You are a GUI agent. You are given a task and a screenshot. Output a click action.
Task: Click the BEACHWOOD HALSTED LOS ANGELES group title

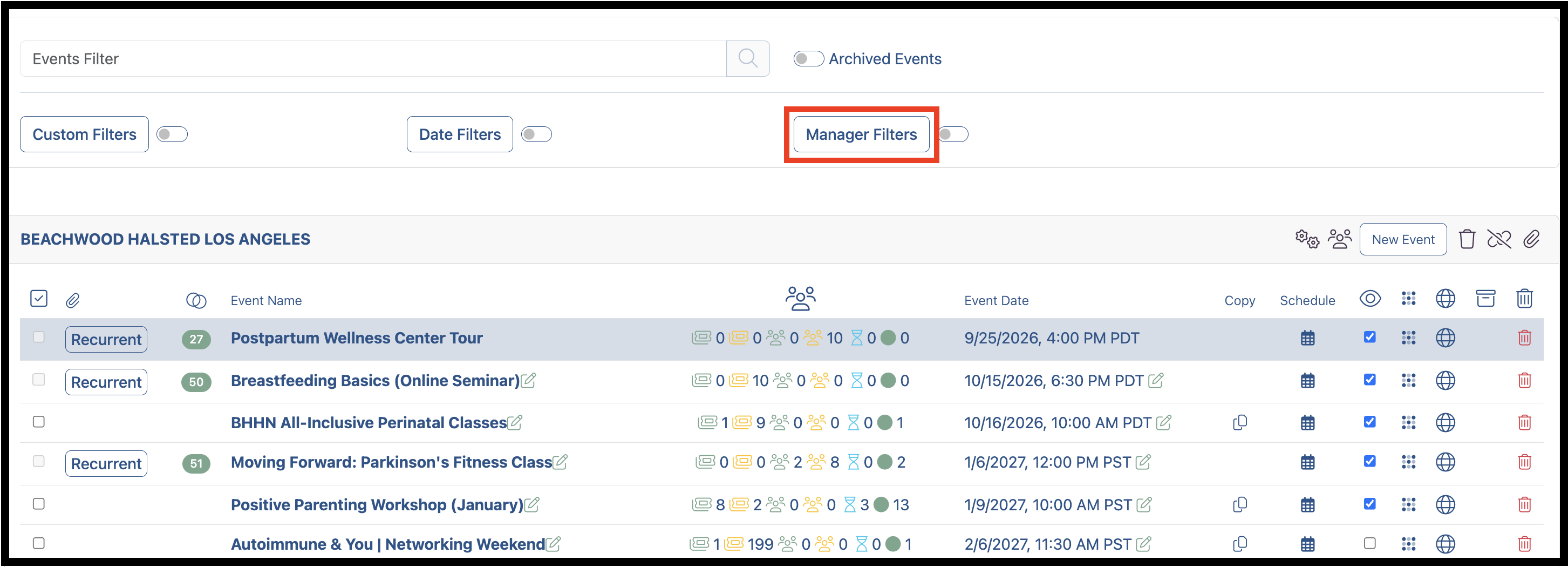(165, 239)
